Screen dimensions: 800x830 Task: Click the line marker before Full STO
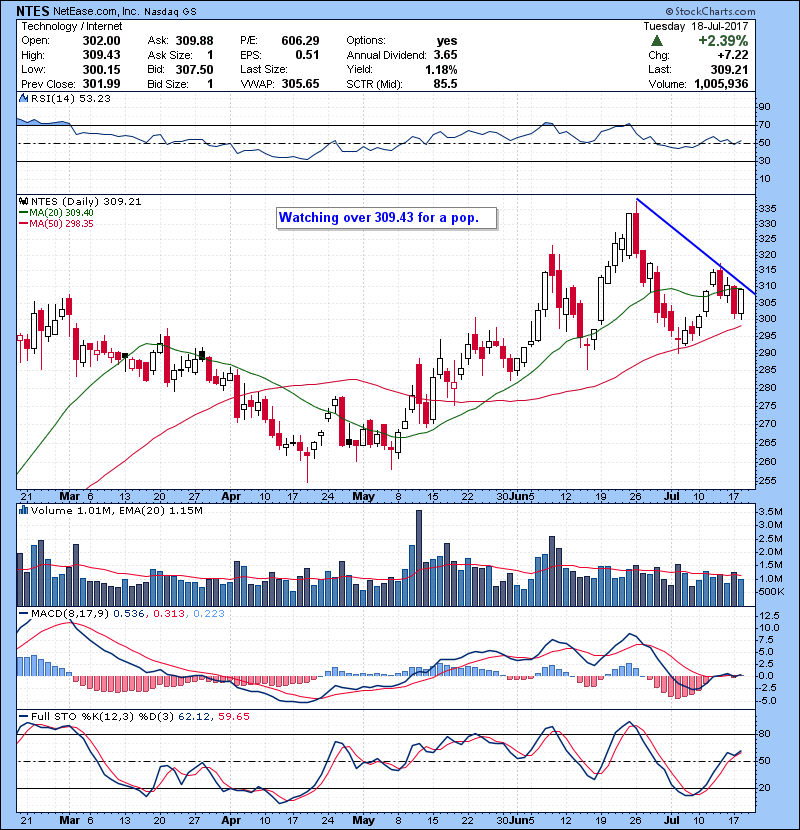[24, 717]
